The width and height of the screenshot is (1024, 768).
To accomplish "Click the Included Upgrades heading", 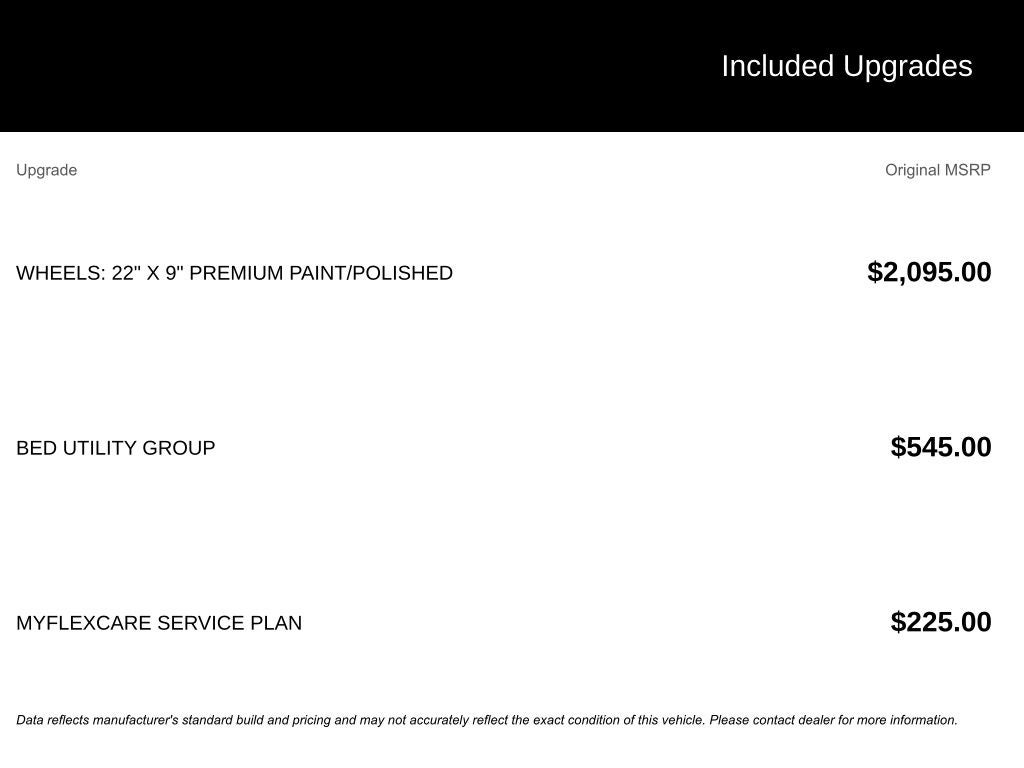I will coord(846,66).
